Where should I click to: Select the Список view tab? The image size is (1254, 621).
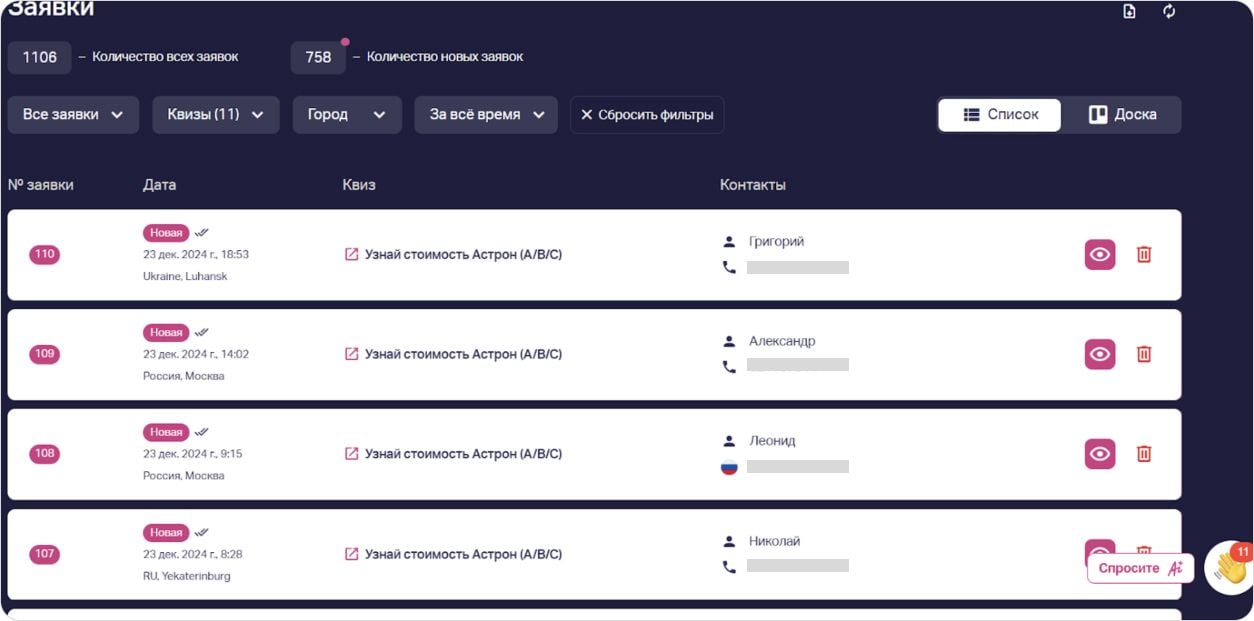click(x=998, y=114)
